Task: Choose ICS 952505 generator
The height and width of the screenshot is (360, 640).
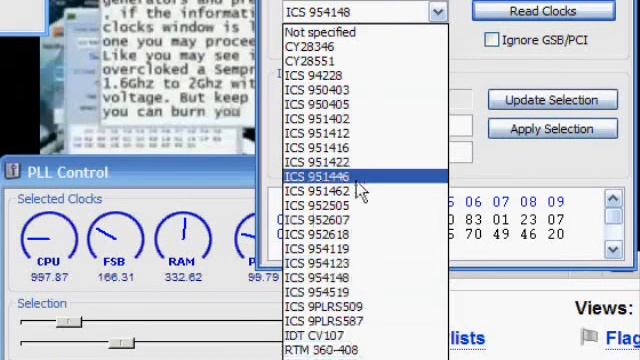Action: point(365,206)
